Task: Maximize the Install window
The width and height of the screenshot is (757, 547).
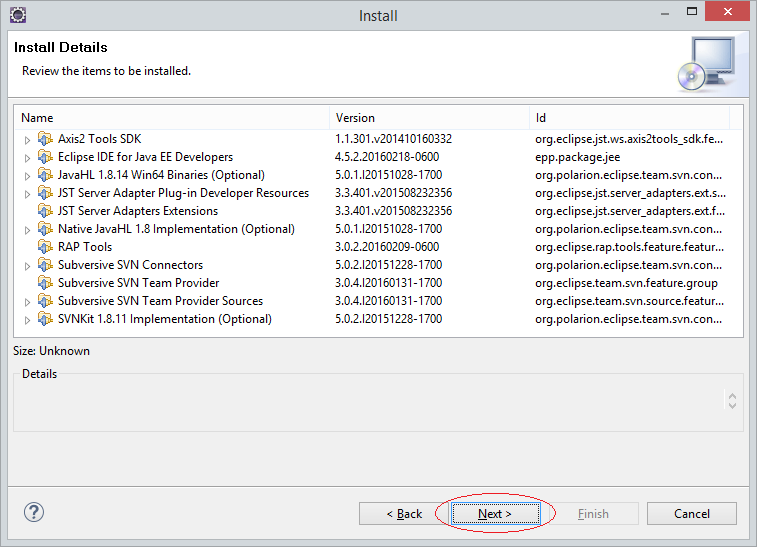Action: [x=692, y=11]
